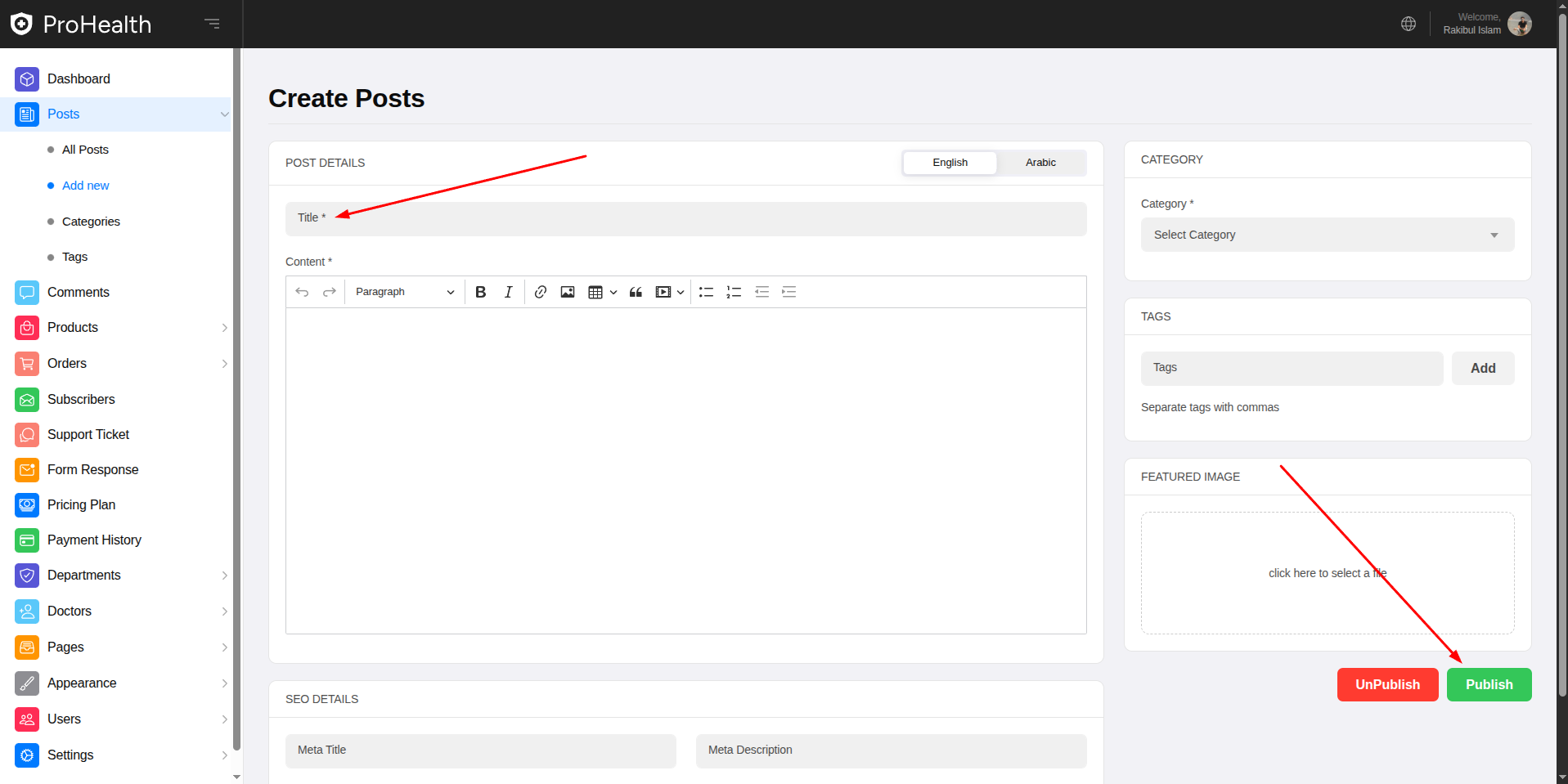
Task: Click the Support Ticket icon
Action: tap(27, 435)
